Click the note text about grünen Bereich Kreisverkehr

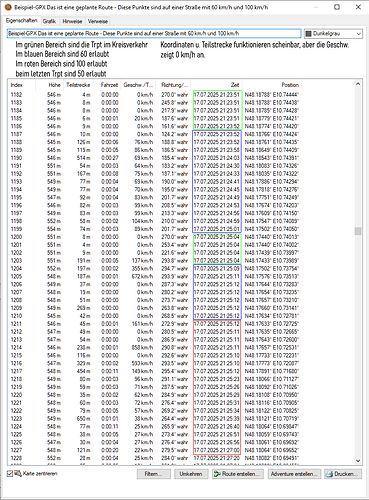(x=82, y=45)
